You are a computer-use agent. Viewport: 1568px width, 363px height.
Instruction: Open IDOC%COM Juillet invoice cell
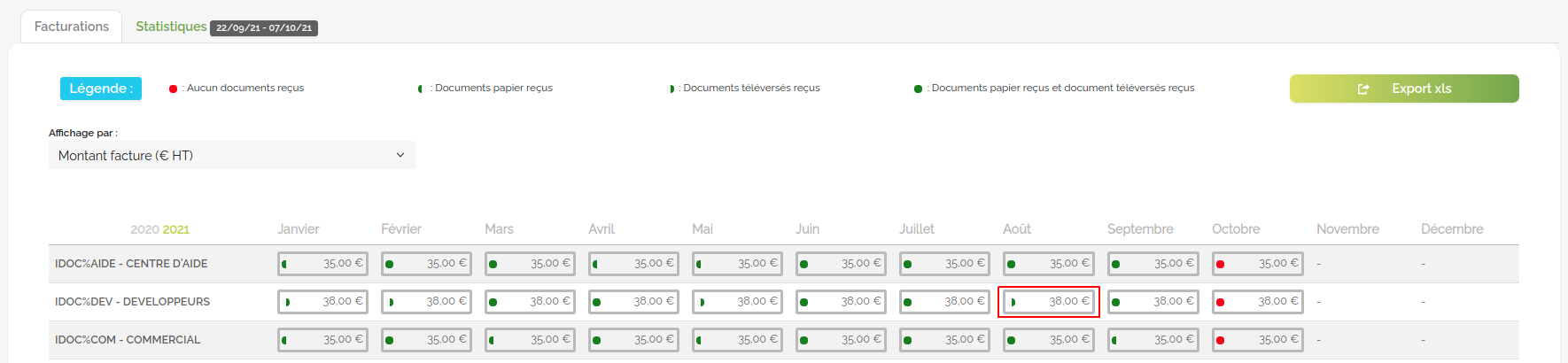pos(944,340)
